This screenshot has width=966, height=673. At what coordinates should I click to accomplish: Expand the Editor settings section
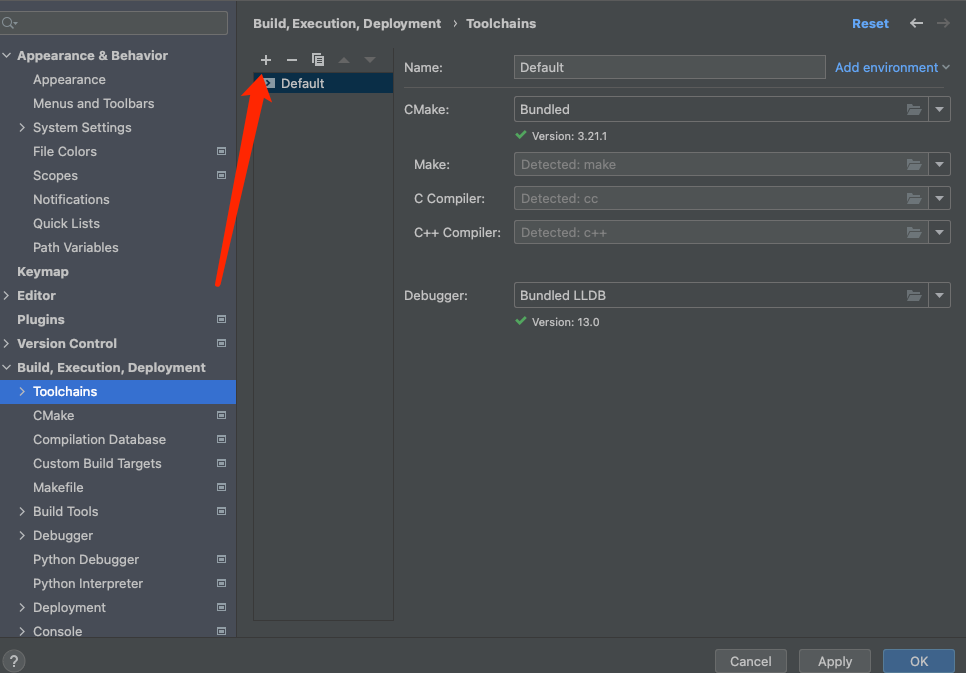pos(7,296)
